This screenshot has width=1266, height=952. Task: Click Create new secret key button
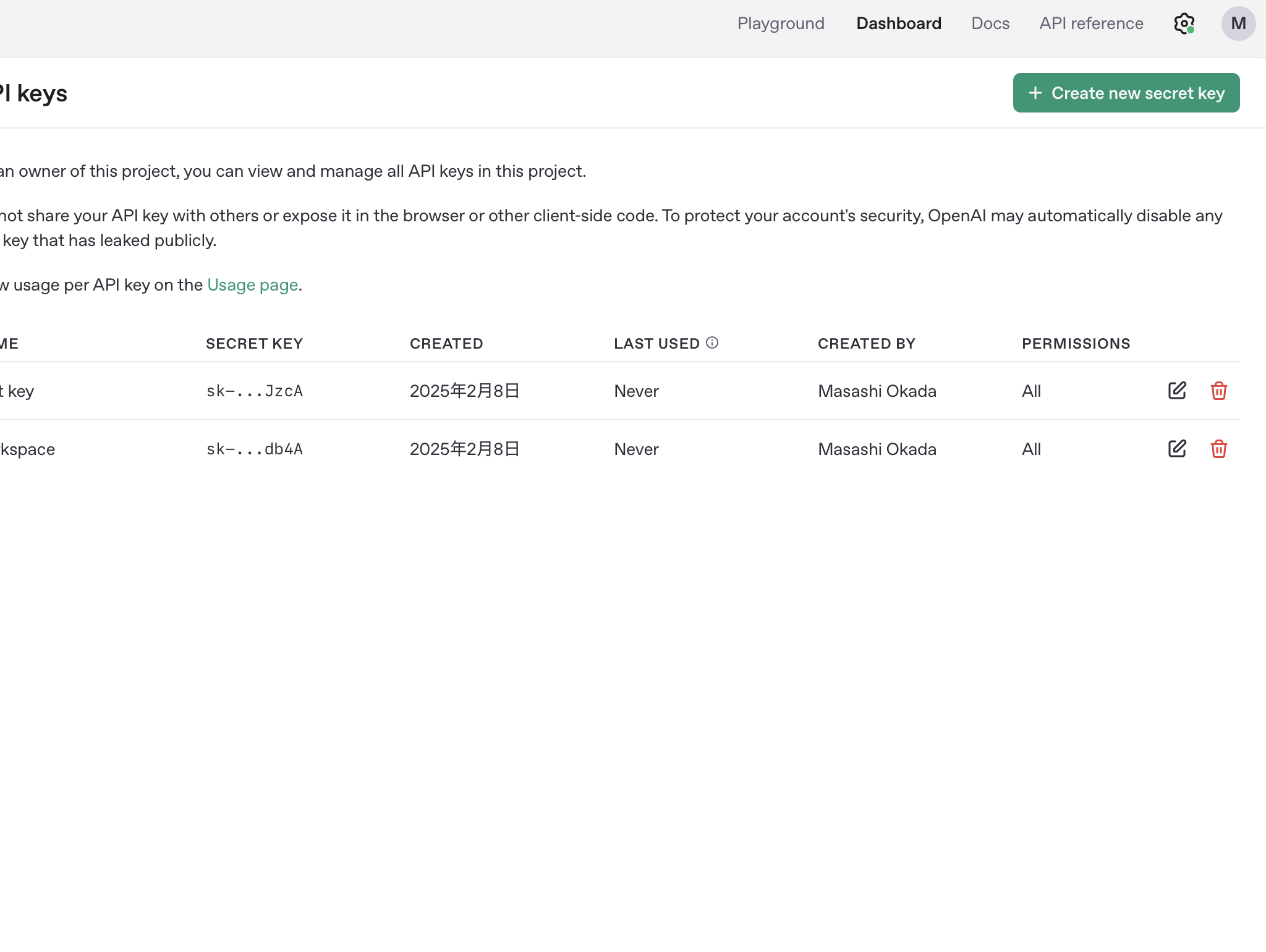click(x=1126, y=93)
